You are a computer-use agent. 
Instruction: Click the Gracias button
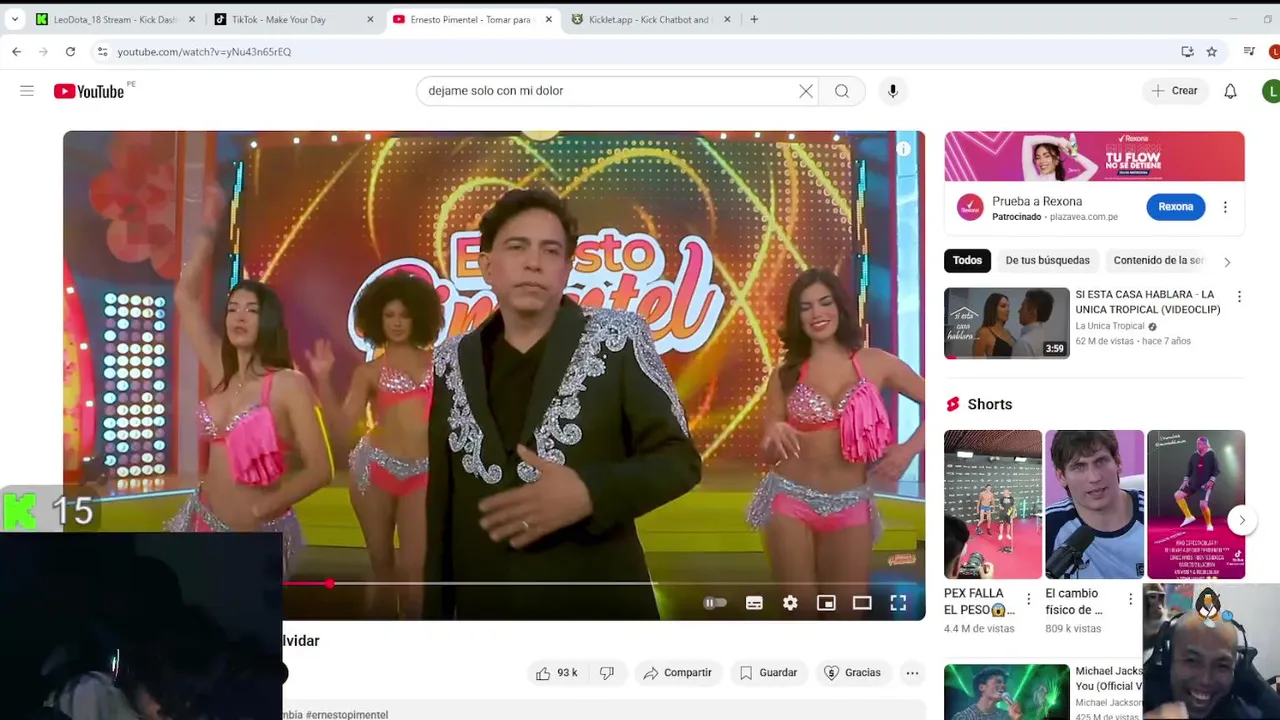(x=852, y=673)
